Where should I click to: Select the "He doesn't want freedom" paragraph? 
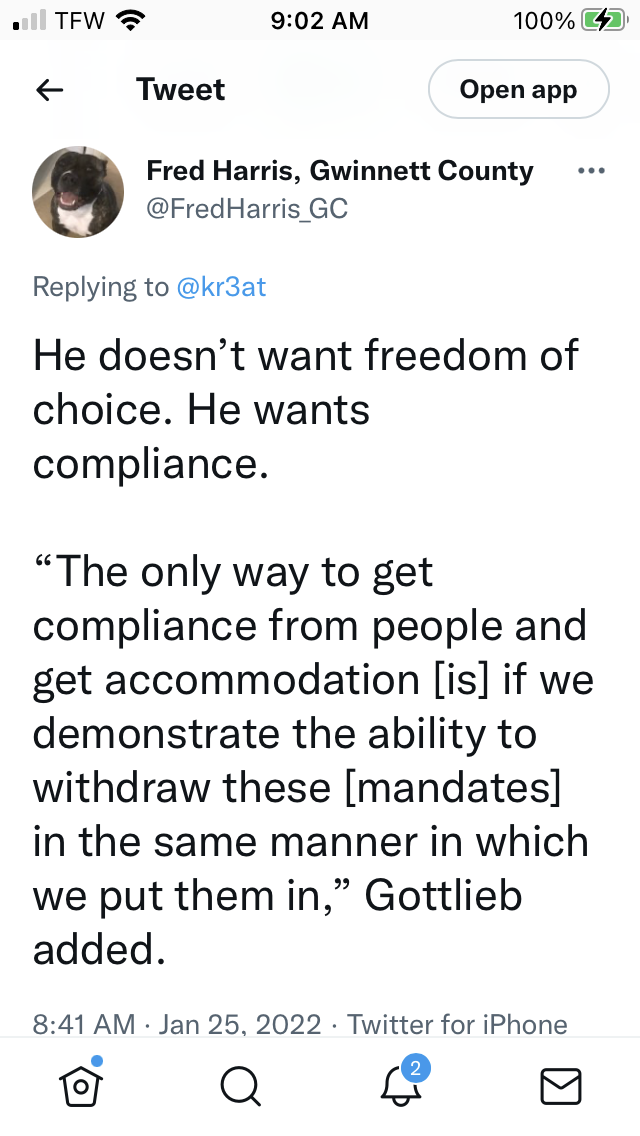point(305,410)
